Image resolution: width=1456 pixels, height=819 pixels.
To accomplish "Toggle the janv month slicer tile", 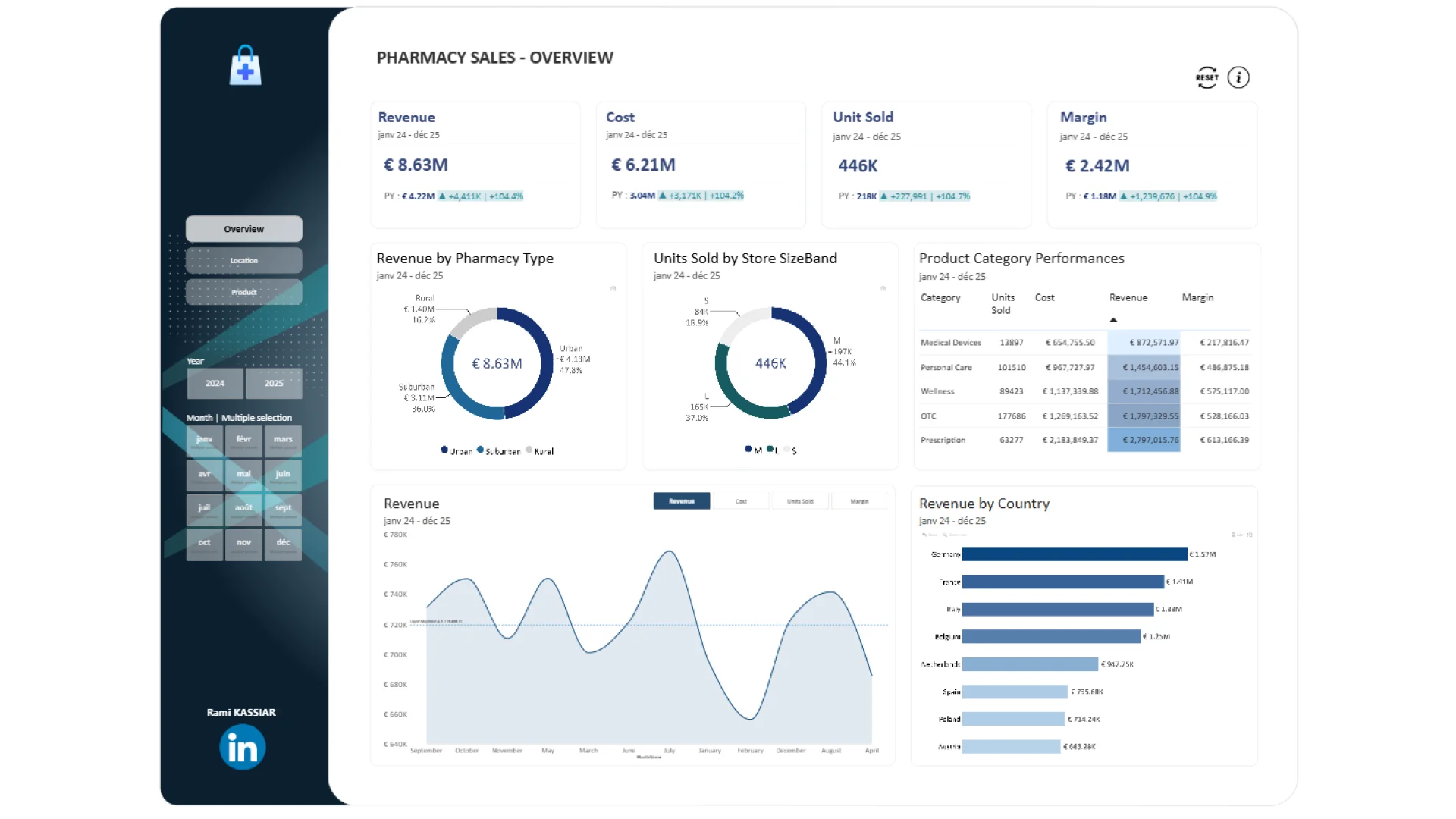I will [x=204, y=440].
